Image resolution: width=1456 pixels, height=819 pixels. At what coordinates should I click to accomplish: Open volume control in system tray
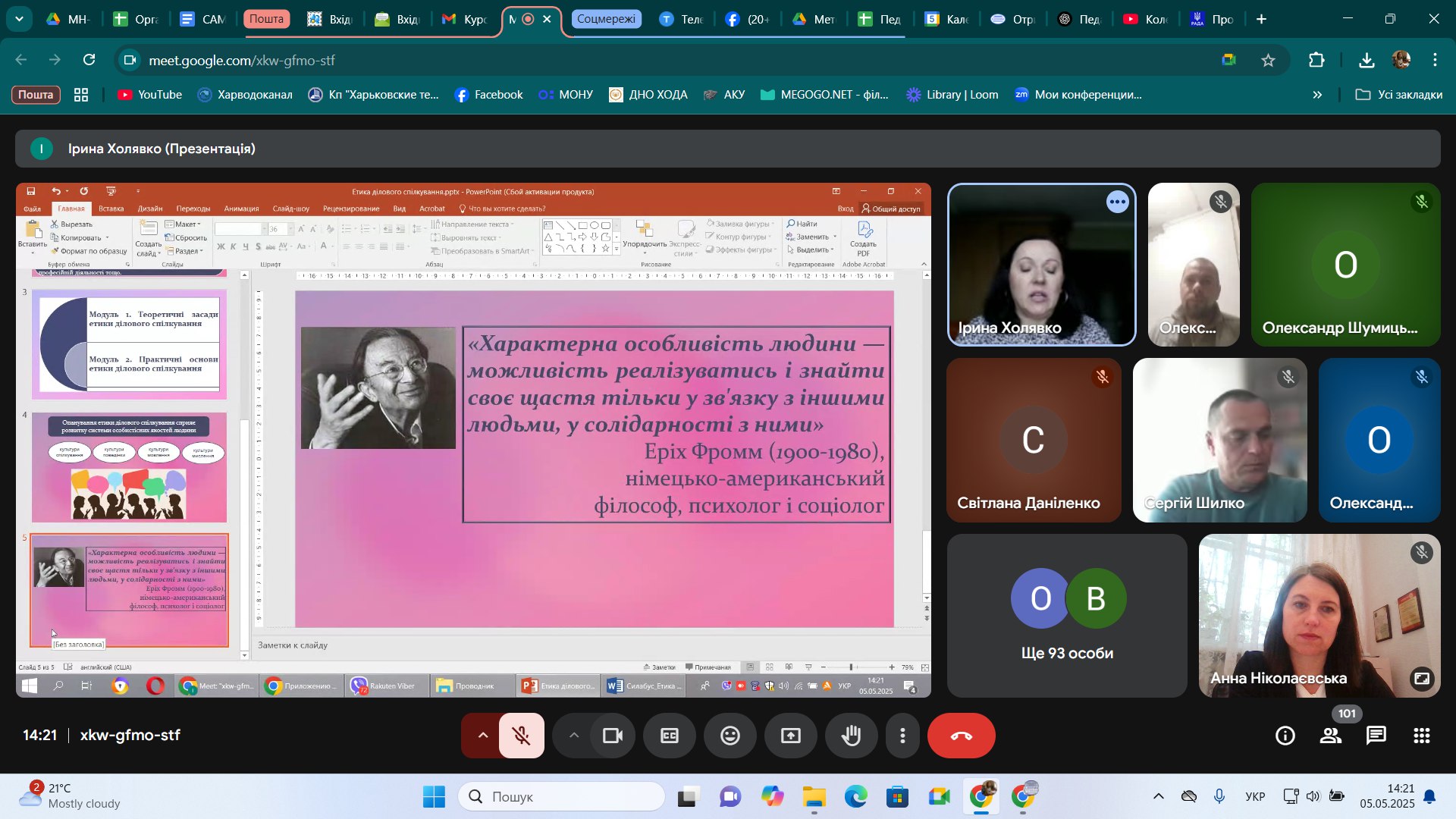click(1313, 796)
